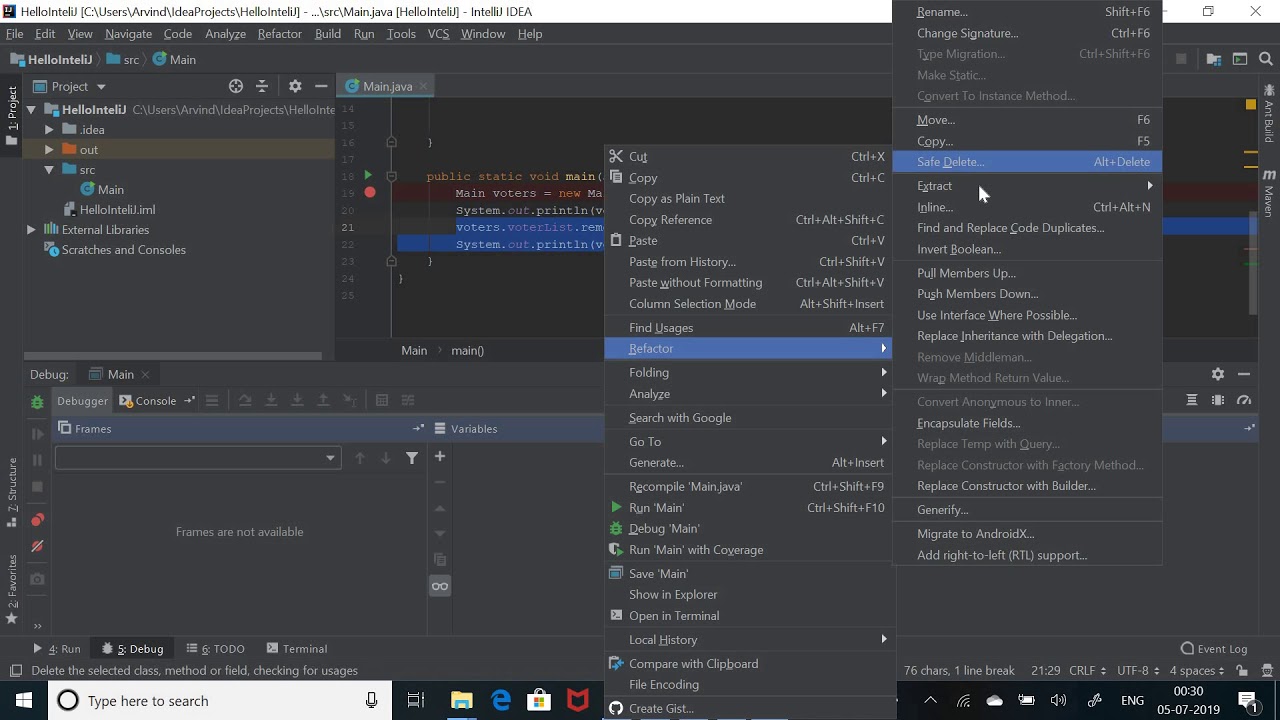Click the Show Watches glasses icon
The image size is (1280, 720).
439,586
